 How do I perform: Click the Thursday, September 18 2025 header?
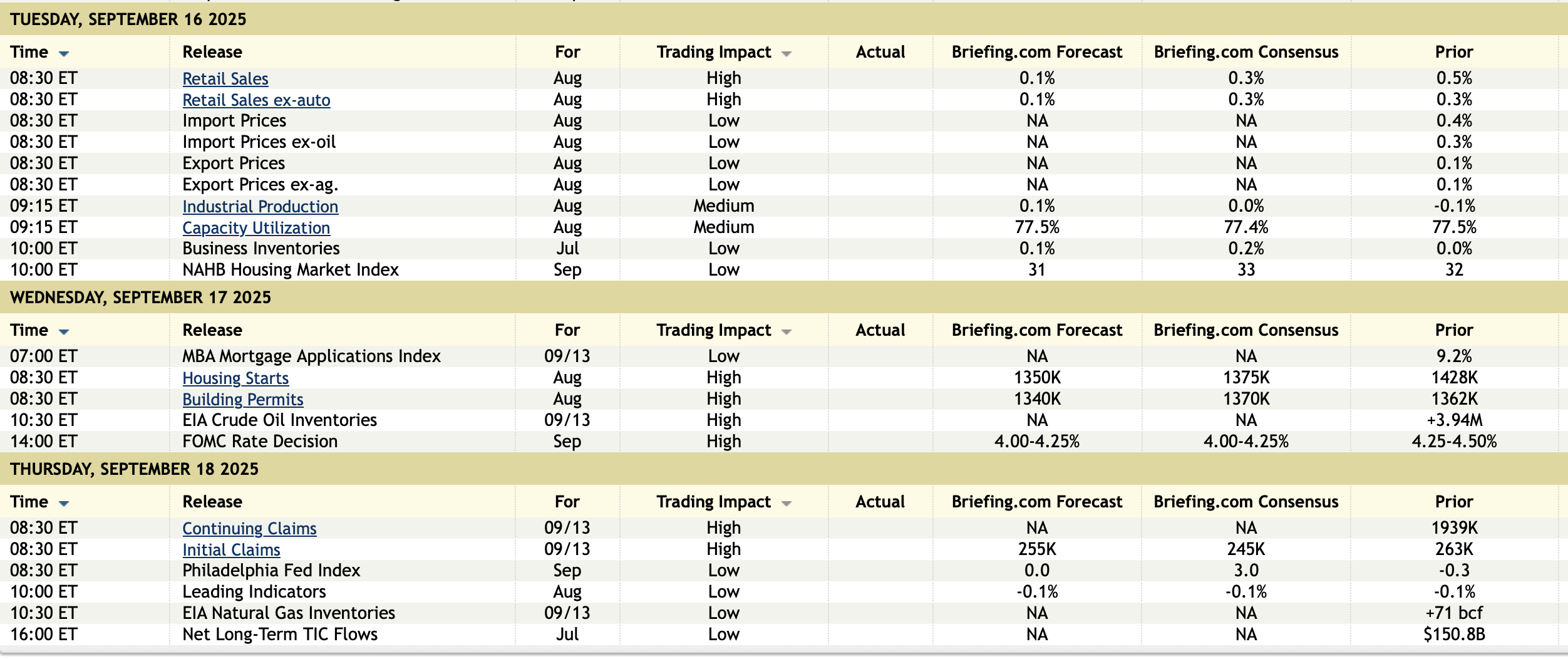(x=134, y=469)
